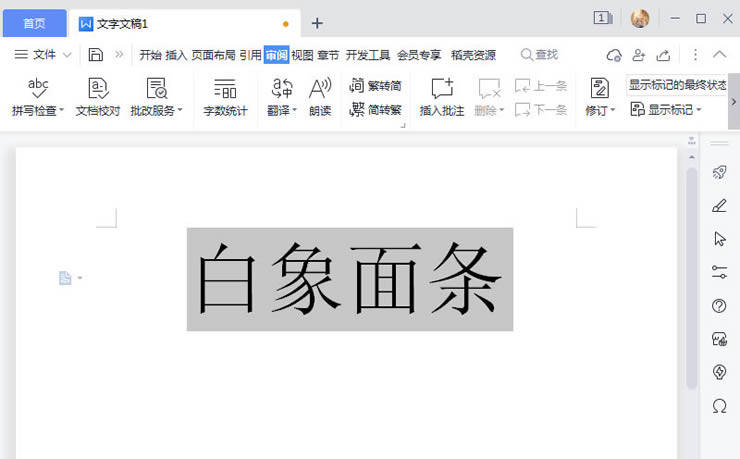Run 拼写检查 spell check

(x=37, y=97)
